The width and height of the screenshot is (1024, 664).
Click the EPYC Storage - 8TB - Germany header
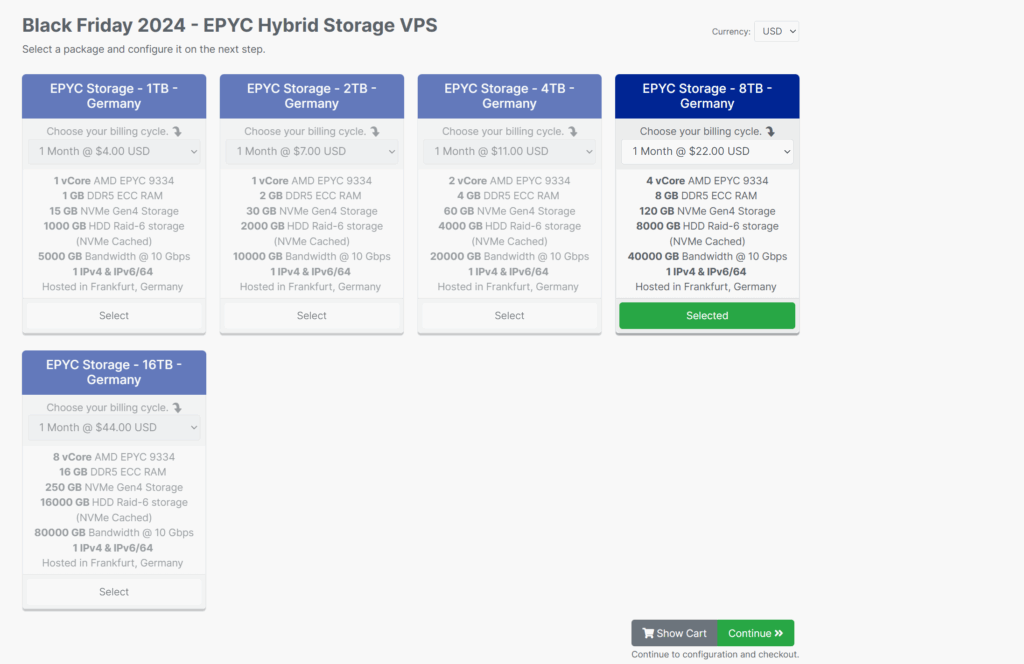tap(707, 96)
